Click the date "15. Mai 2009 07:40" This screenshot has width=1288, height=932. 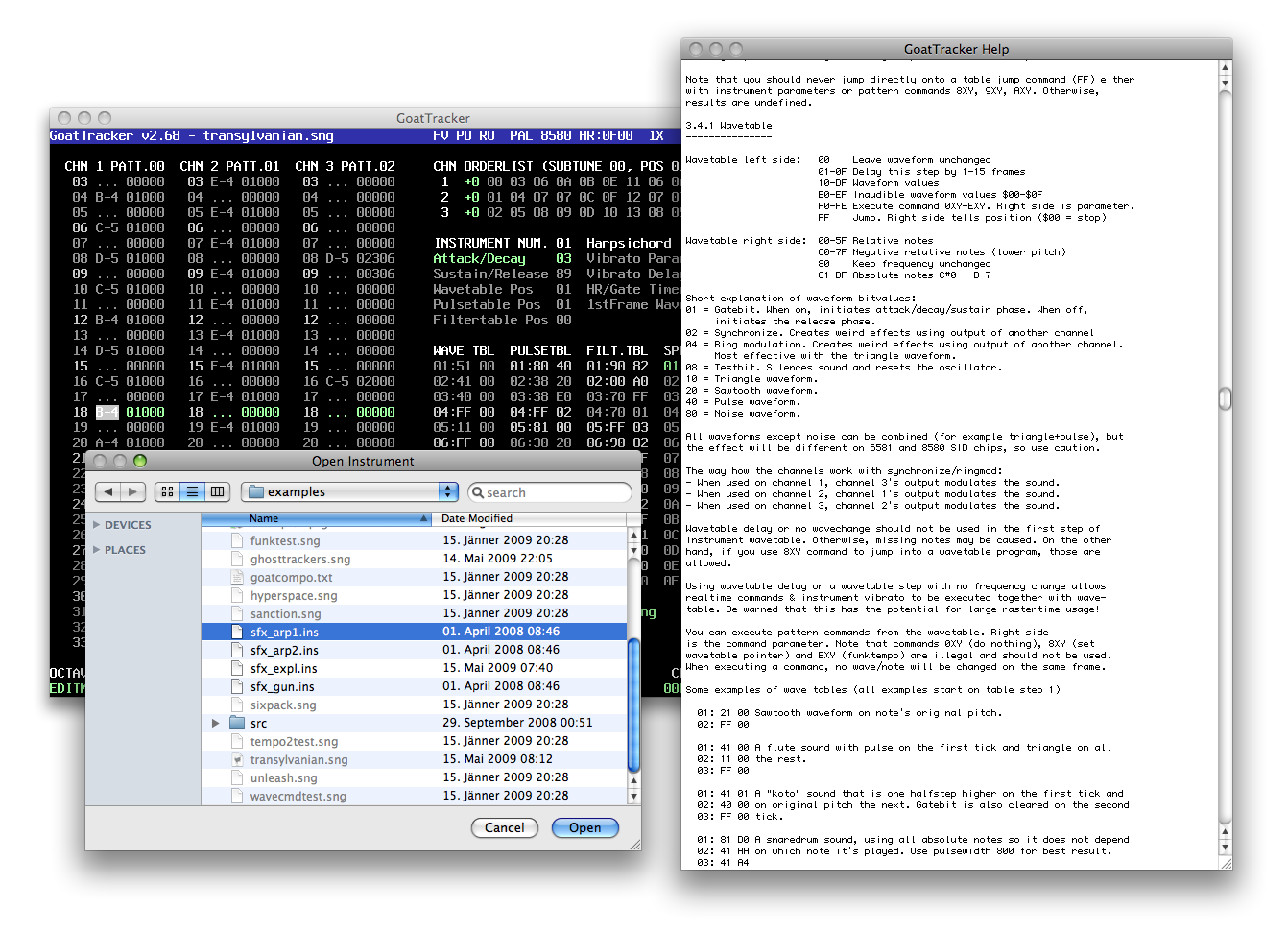click(x=497, y=668)
